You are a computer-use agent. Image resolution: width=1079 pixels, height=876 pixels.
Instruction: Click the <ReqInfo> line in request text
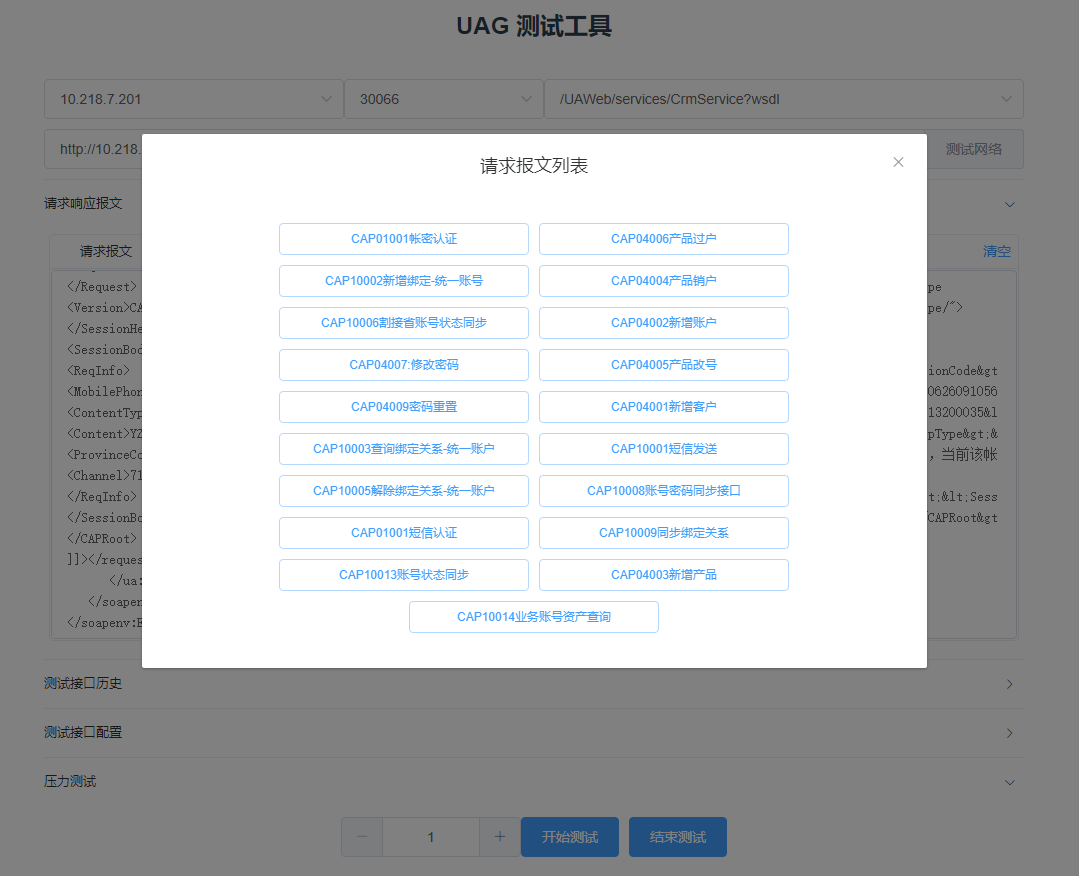tap(98, 371)
